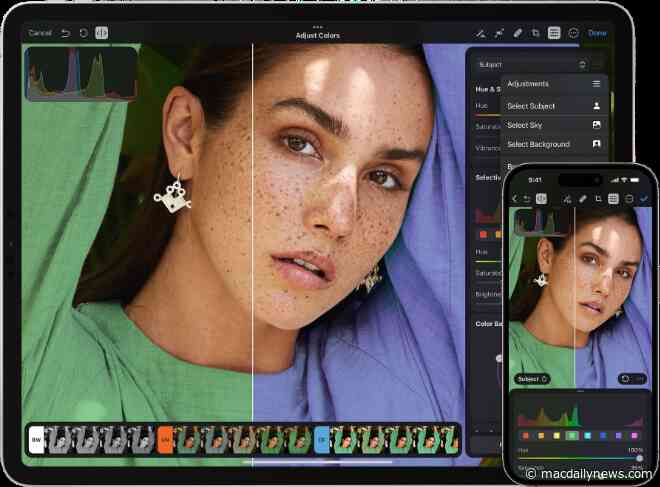Go back using the iPhone chevron
Image resolution: width=660 pixels, height=487 pixels.
click(x=514, y=199)
